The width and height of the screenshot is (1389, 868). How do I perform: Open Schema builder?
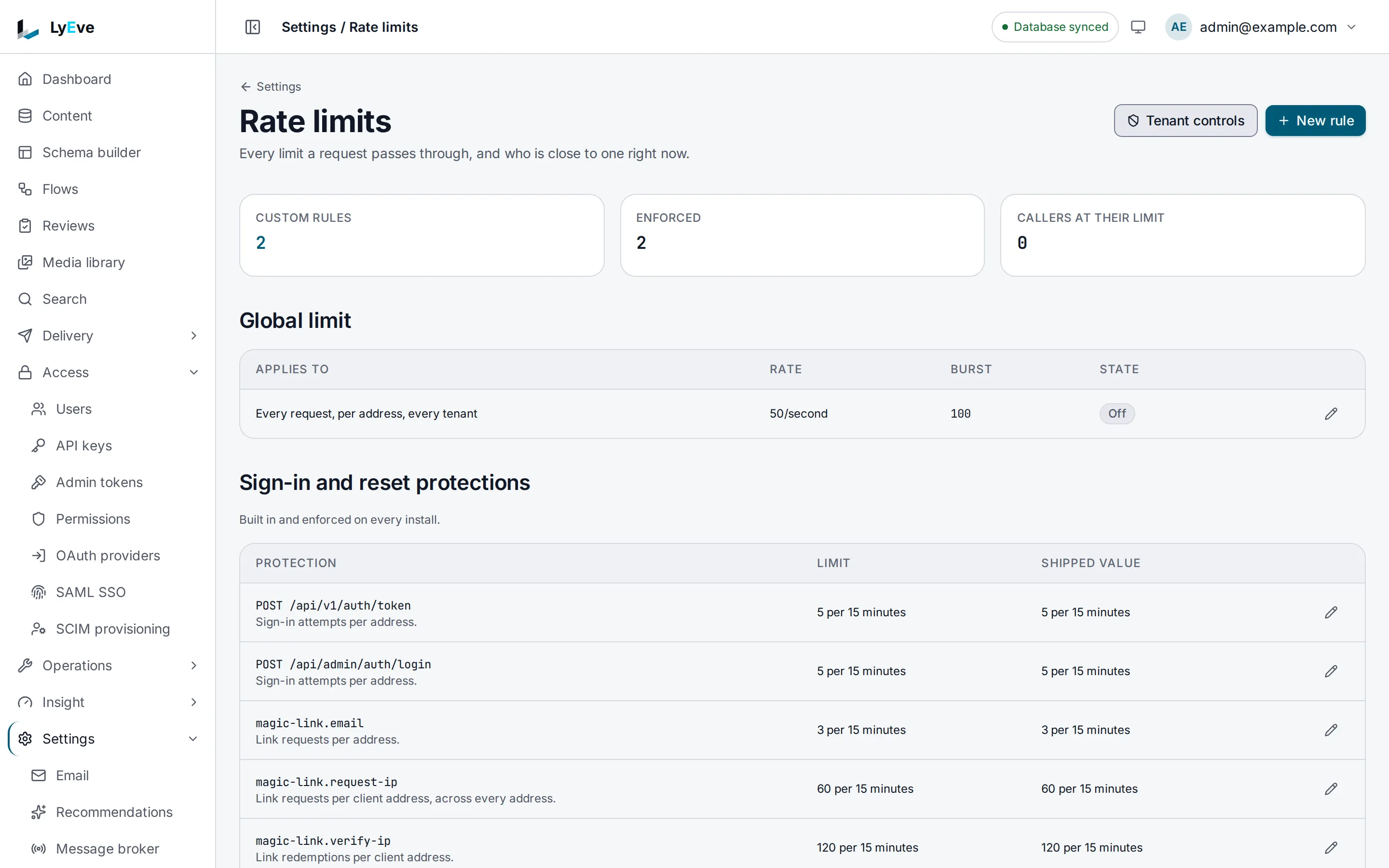click(108, 153)
